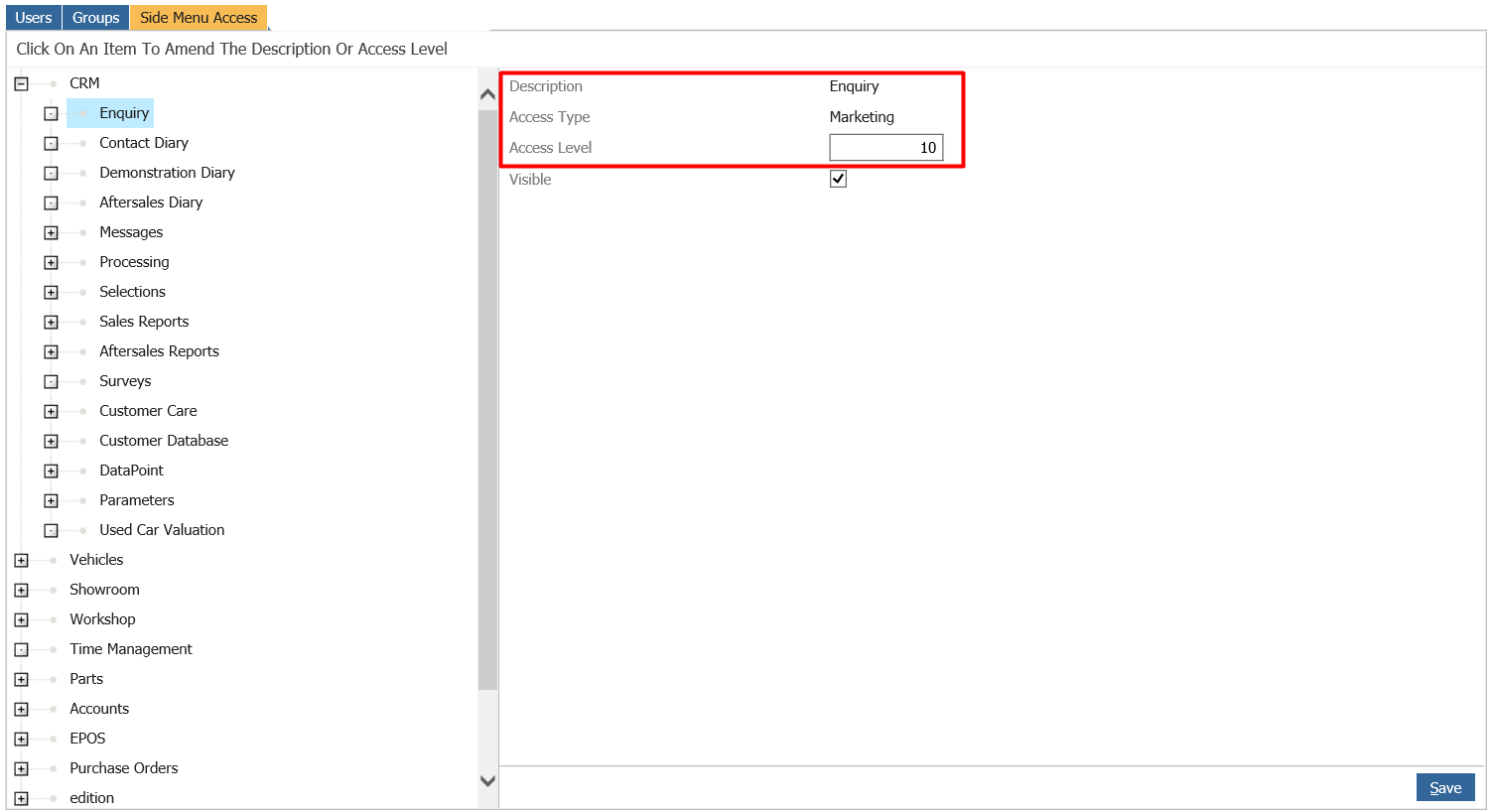This screenshot has height=812, width=1492.
Task: Switch to the Users tab
Action: pos(33,16)
